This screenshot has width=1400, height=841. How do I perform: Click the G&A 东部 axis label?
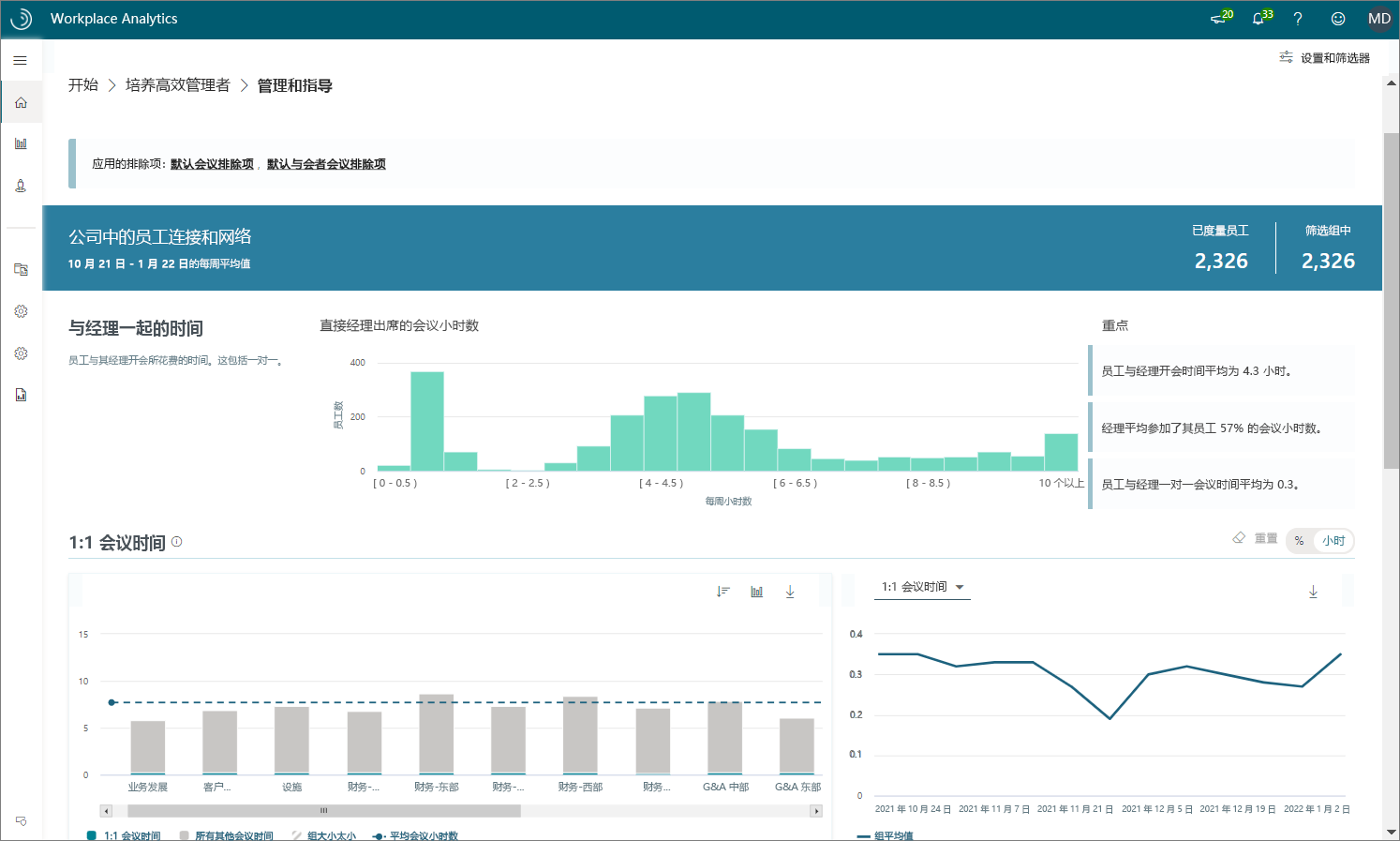pos(797,788)
